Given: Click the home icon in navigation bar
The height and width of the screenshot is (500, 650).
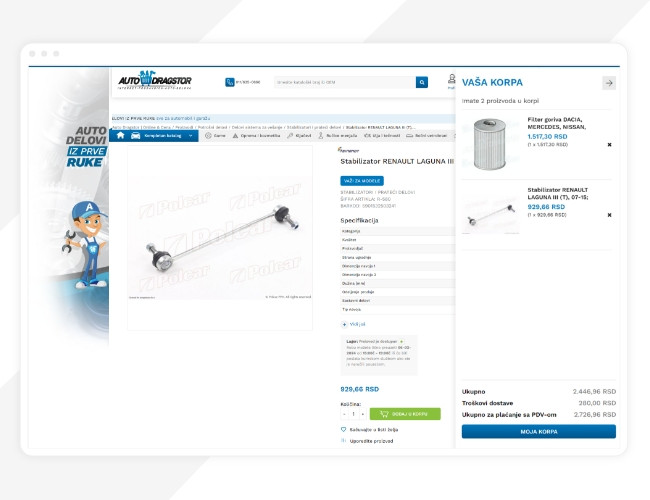Looking at the screenshot, I should [x=121, y=135].
